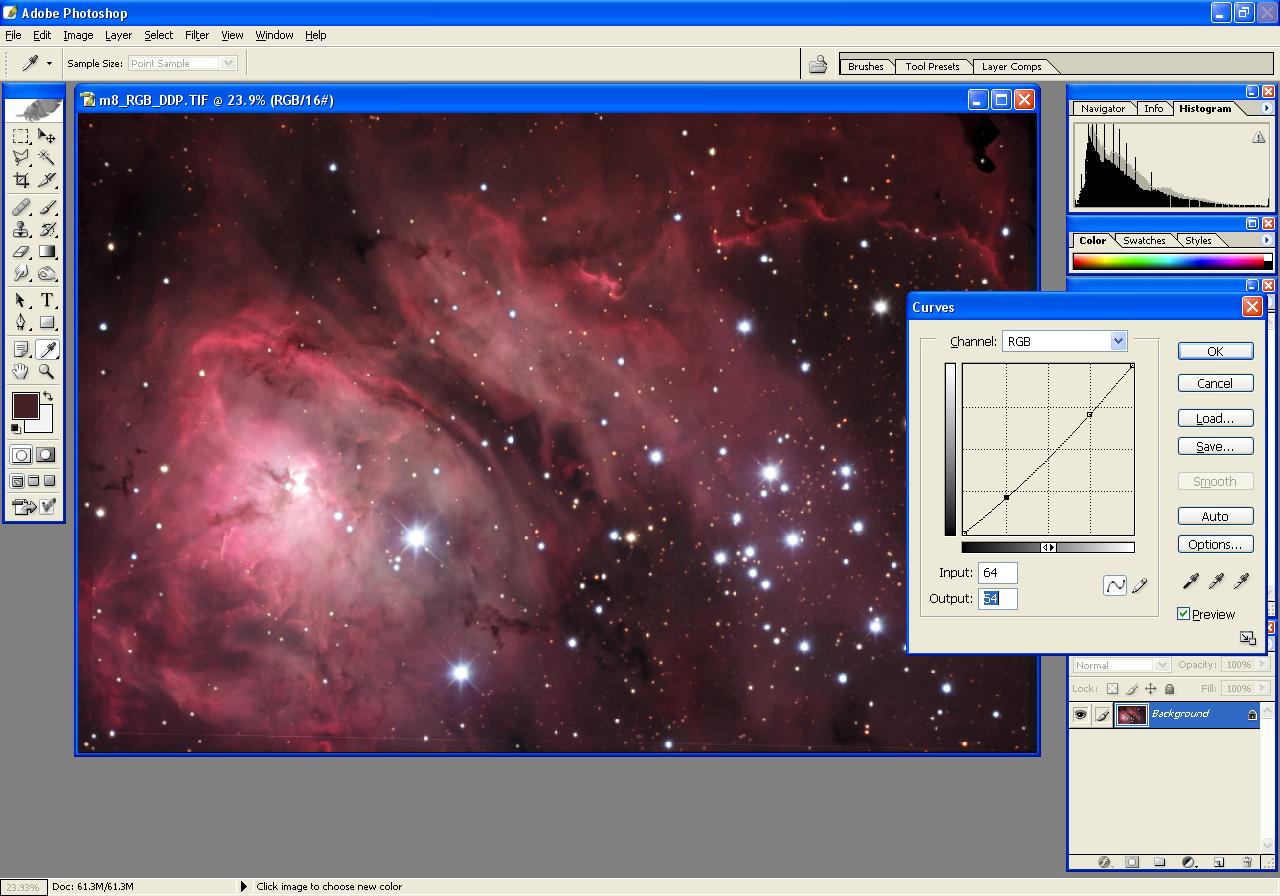The width and height of the screenshot is (1280, 896).
Task: Switch to pencil draw mode in Curves
Action: pyautogui.click(x=1139, y=586)
